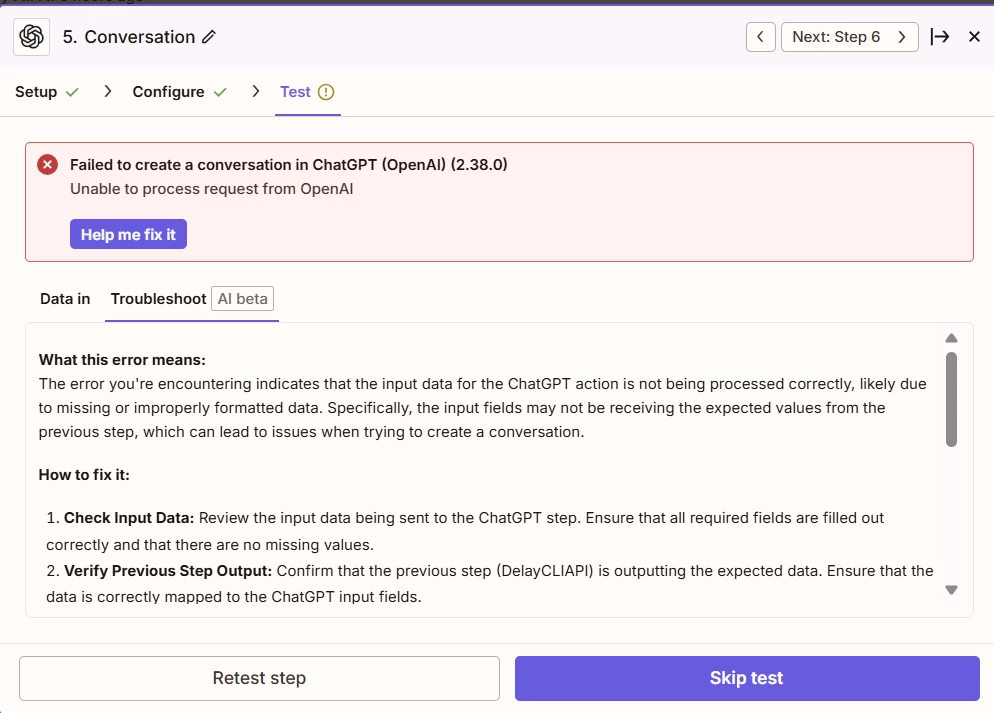Click Help me fix it button

(128, 234)
